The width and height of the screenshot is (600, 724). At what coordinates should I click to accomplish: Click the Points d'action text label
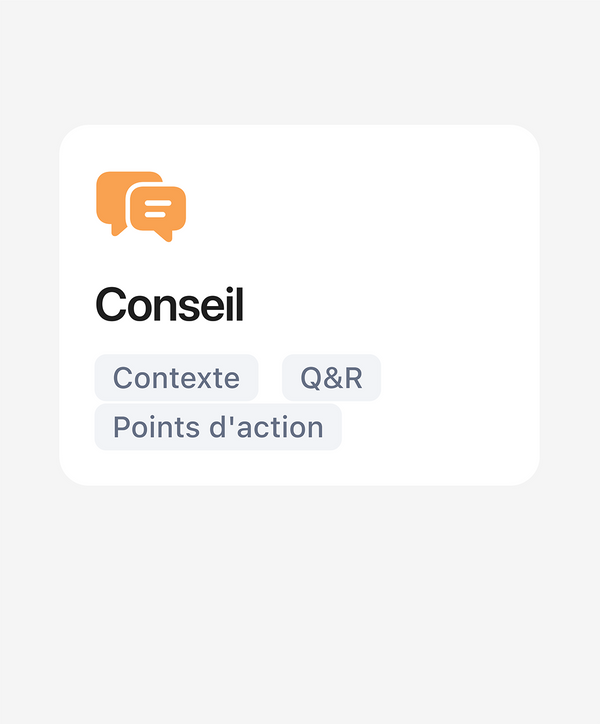pos(218,427)
